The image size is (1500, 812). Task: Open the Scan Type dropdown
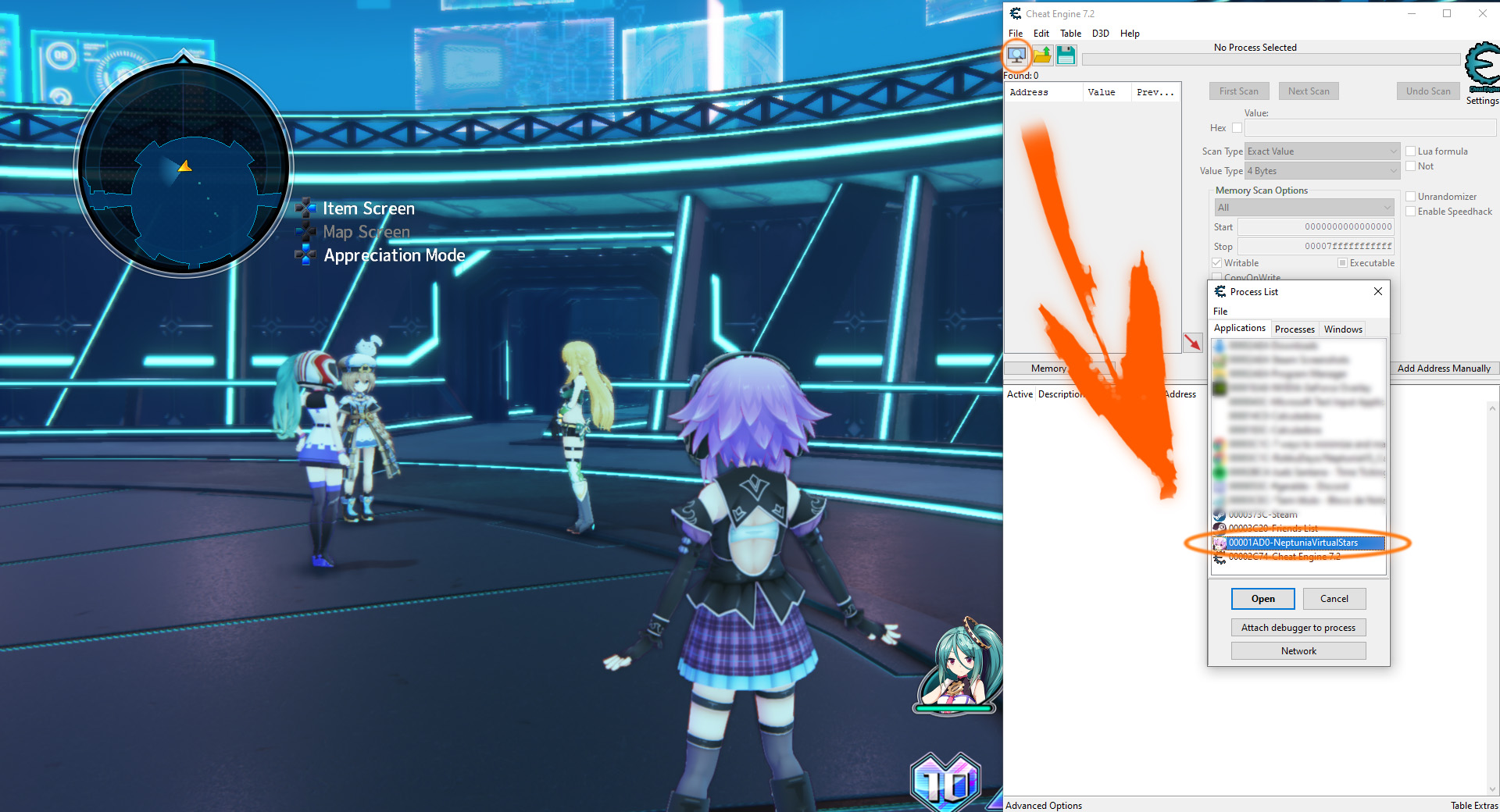point(1323,151)
